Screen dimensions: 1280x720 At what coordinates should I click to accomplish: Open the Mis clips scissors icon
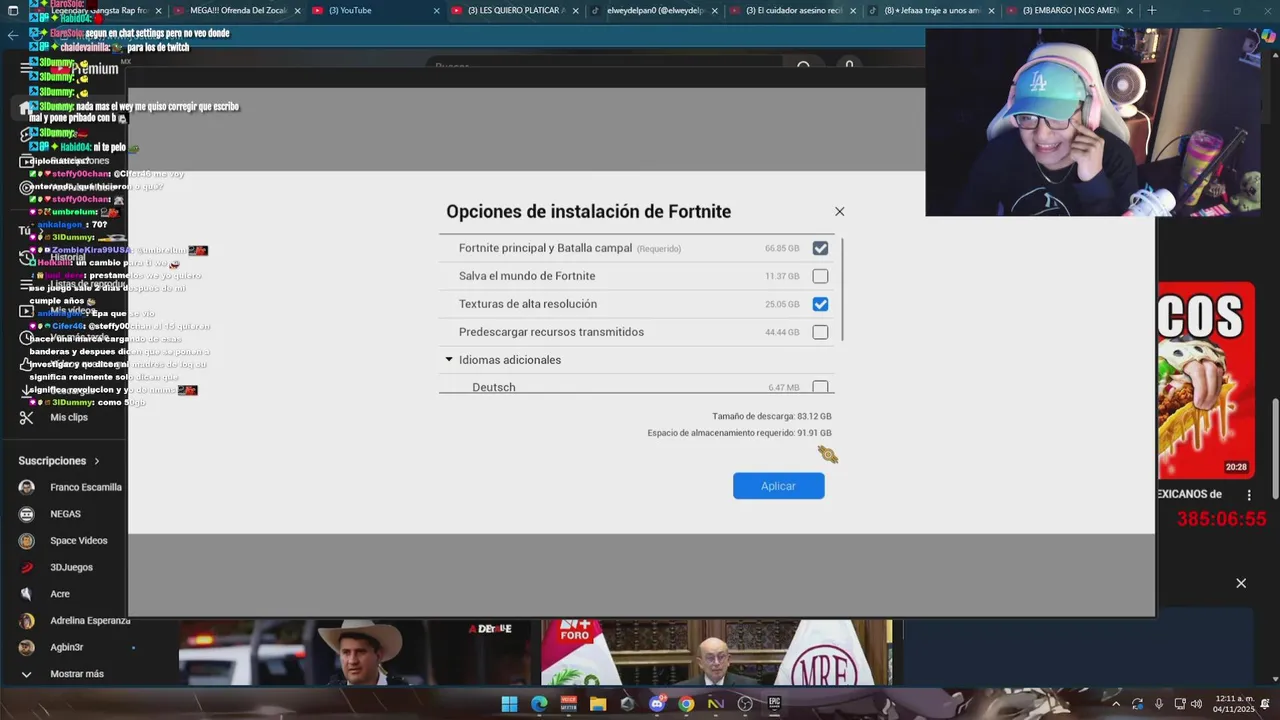pyautogui.click(x=27, y=417)
